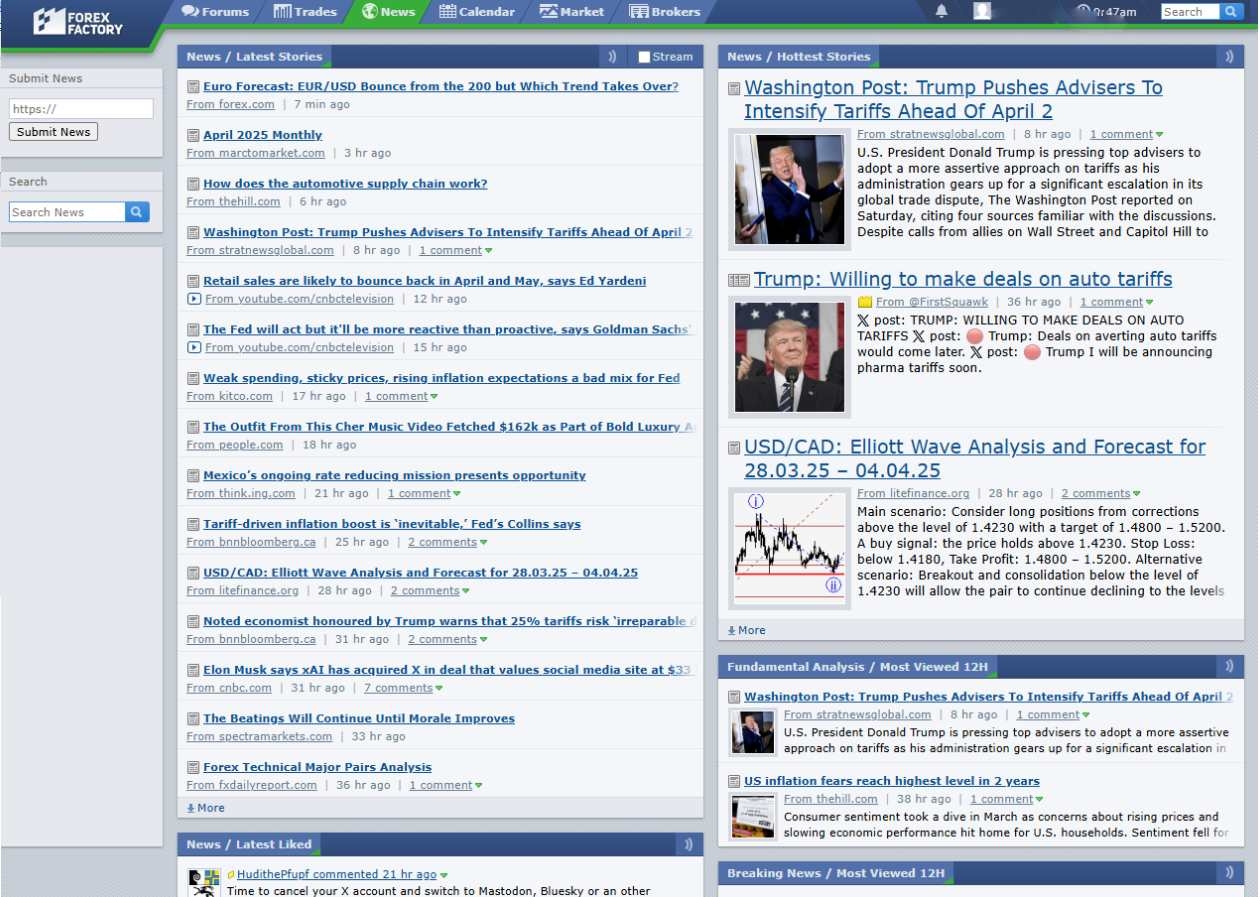Click the Search News input field

67,212
